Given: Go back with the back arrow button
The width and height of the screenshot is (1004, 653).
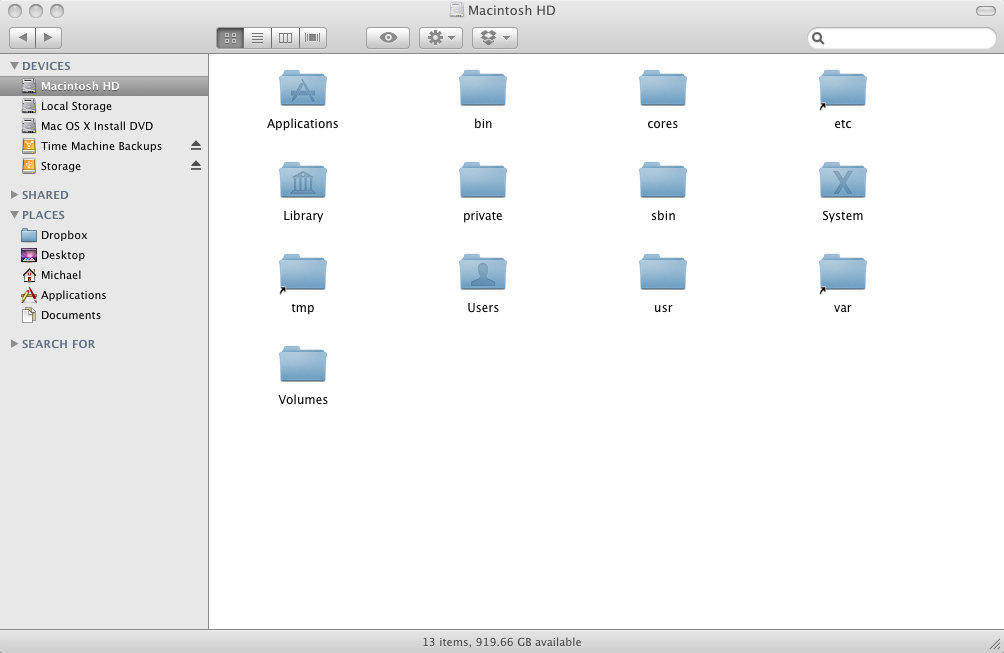Looking at the screenshot, I should [22, 37].
